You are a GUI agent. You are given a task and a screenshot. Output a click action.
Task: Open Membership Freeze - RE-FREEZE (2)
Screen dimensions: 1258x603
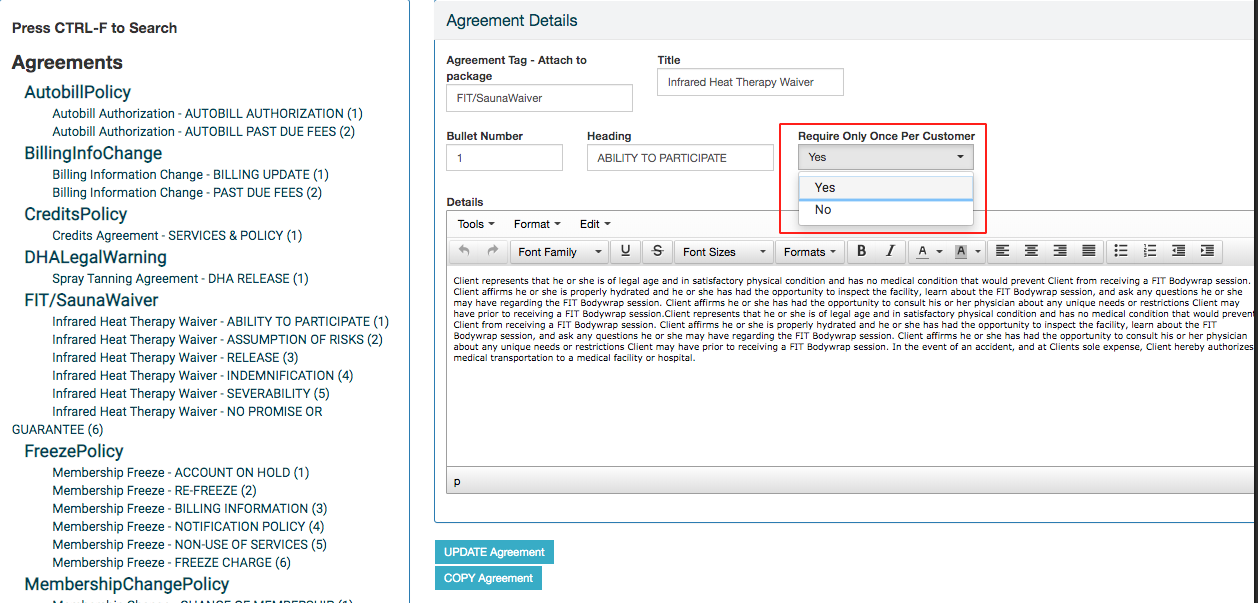coord(154,491)
